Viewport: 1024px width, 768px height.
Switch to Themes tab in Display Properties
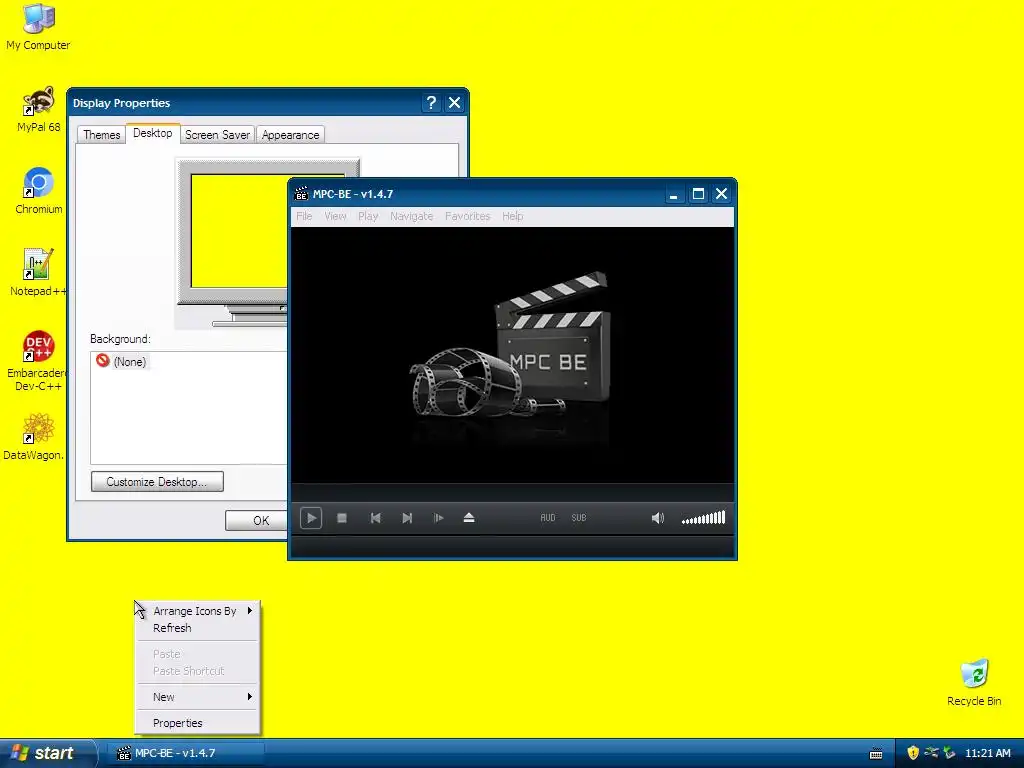click(102, 135)
